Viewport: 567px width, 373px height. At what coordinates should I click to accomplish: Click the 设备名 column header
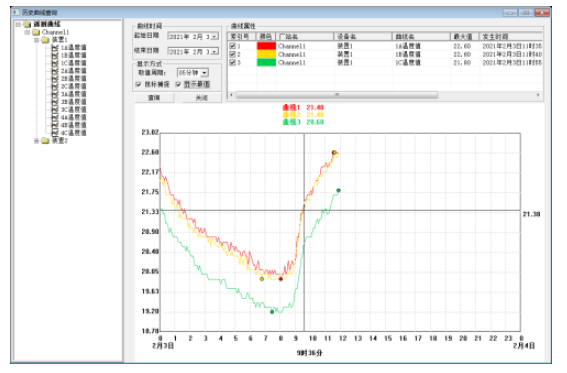point(363,37)
